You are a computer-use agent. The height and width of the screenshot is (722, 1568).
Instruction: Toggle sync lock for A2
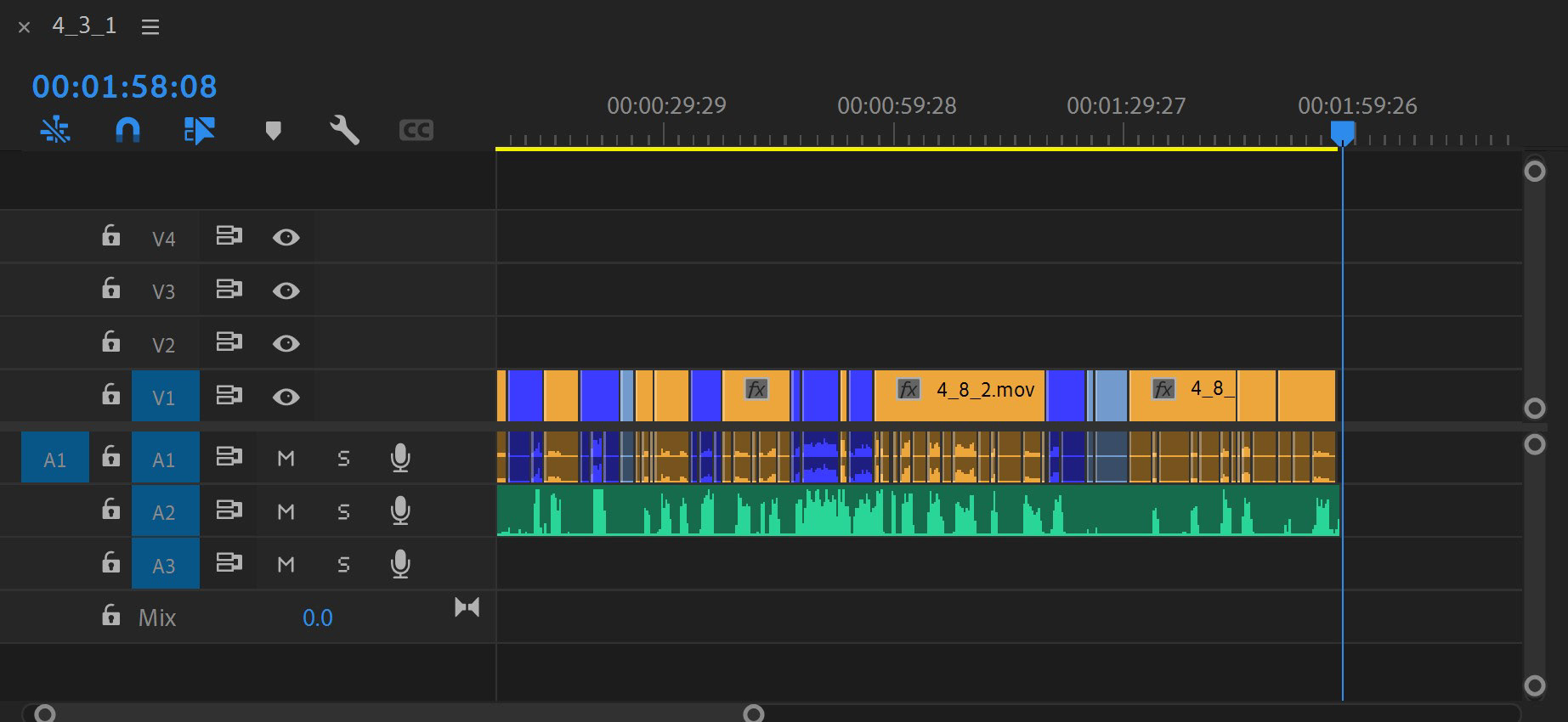[x=229, y=510]
